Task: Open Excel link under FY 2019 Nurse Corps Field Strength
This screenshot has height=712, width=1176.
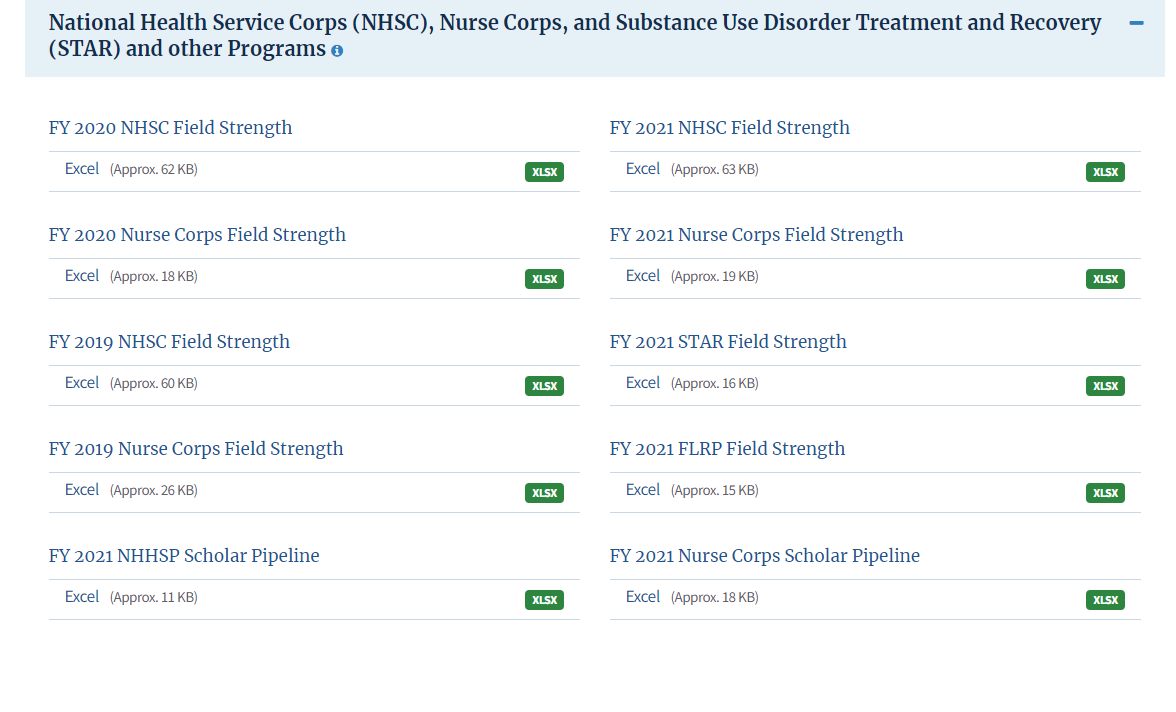Action: click(82, 490)
